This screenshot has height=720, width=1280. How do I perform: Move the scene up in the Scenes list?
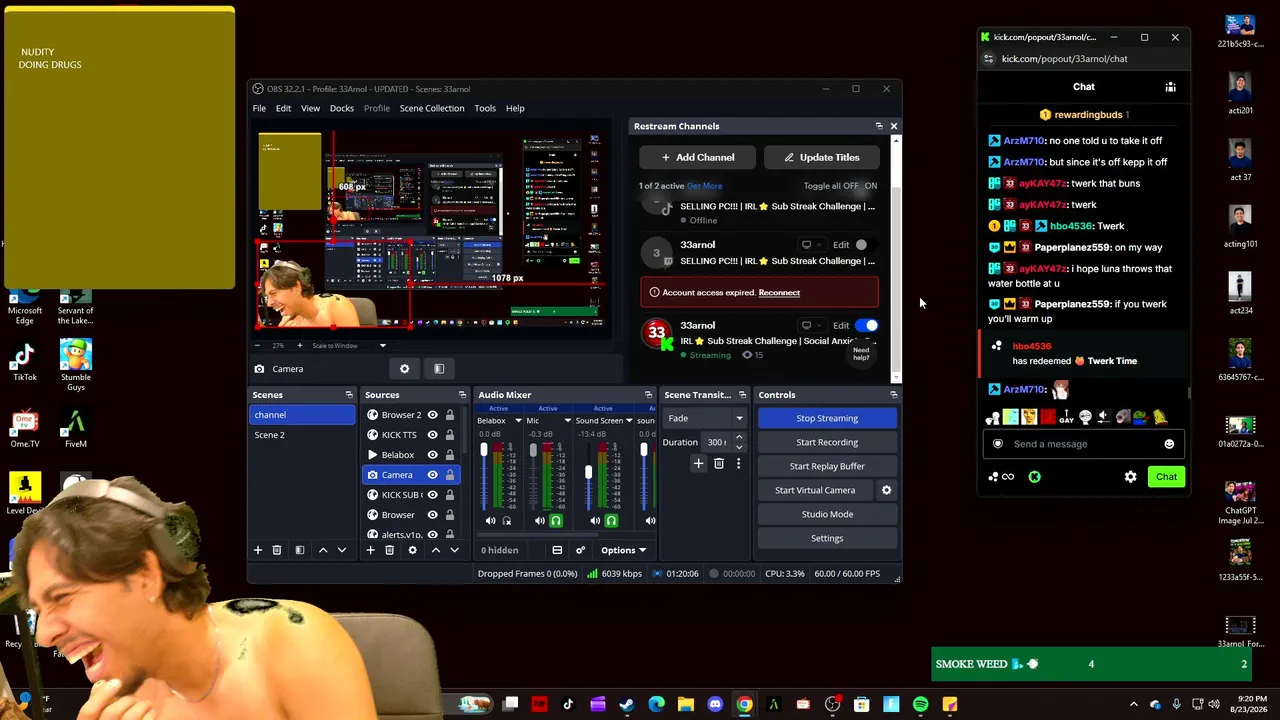323,550
